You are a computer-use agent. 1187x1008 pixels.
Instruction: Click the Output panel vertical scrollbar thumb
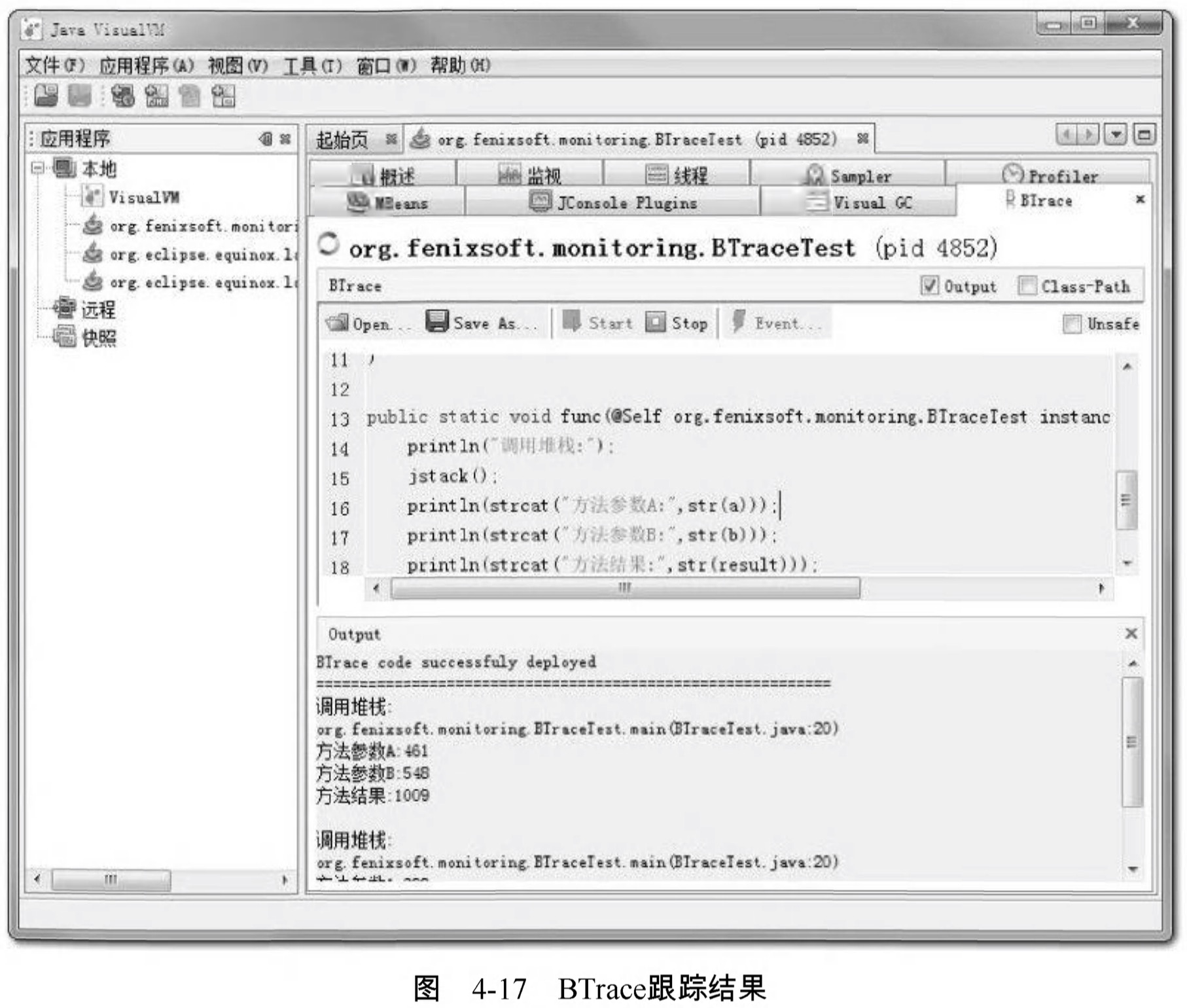point(1132,742)
